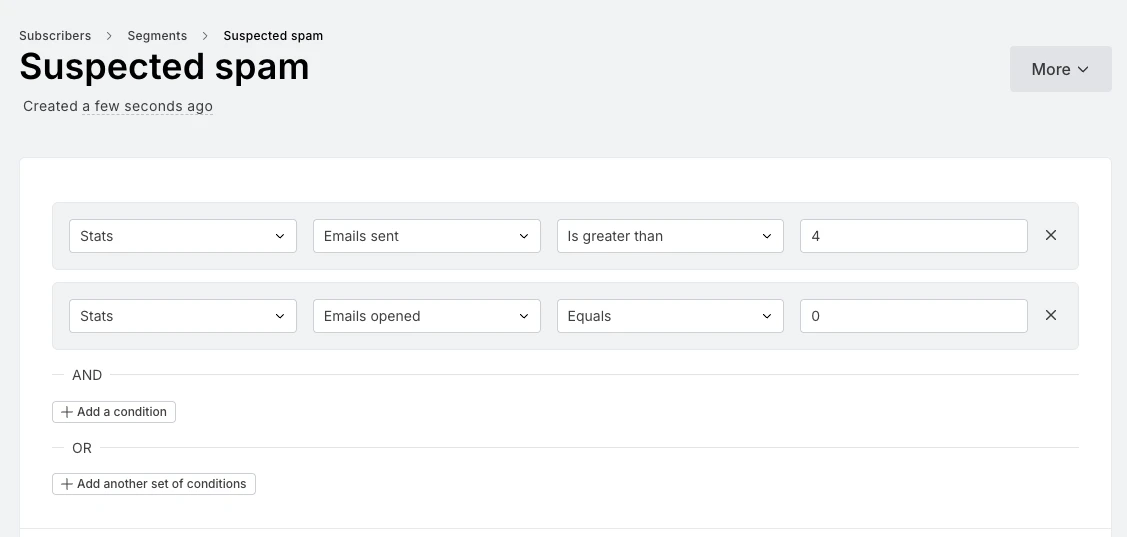This screenshot has height=537, width=1127.
Task: Click the value field containing 4
Action: coord(913,236)
